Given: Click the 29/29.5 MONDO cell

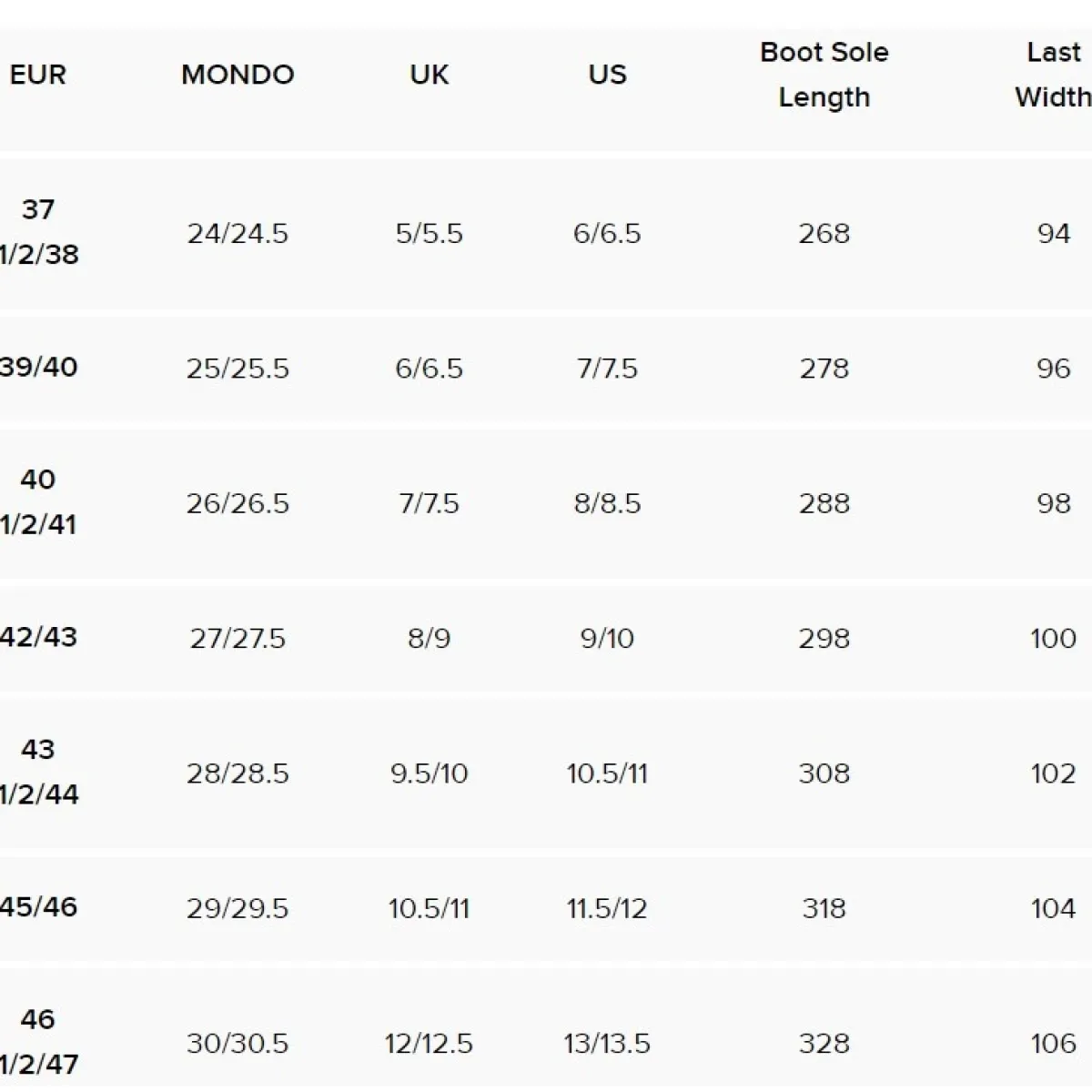Looking at the screenshot, I should tap(238, 908).
